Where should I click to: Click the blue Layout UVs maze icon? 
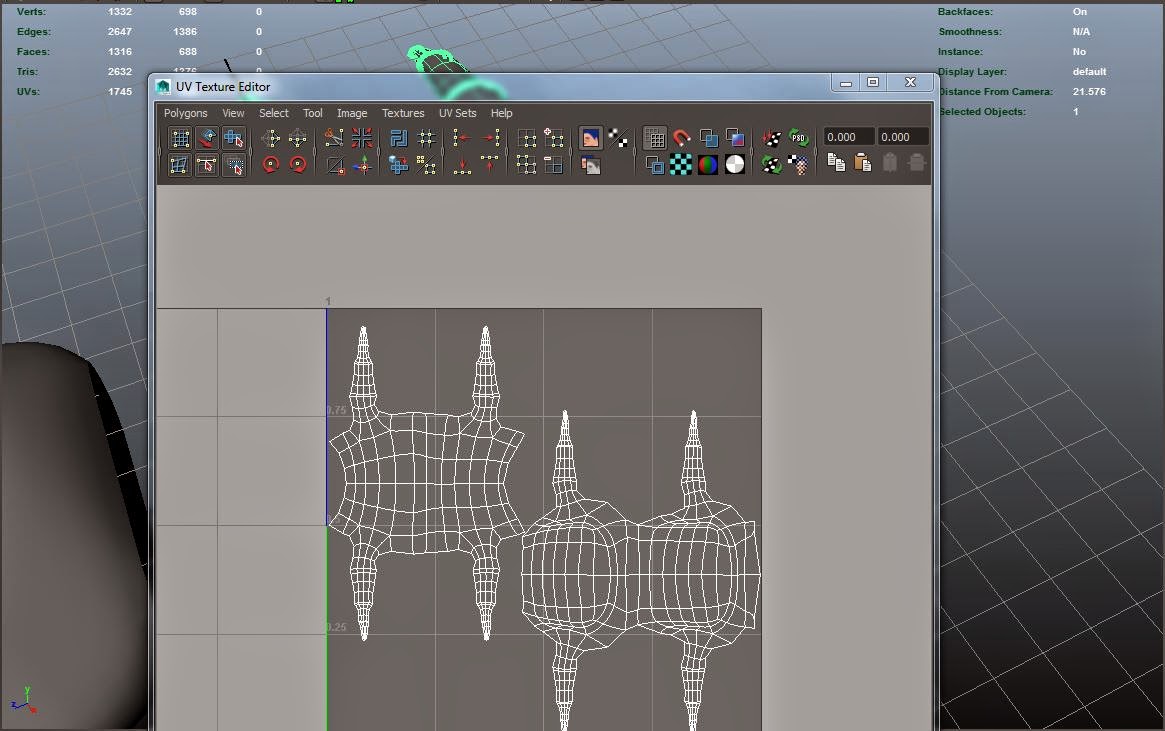point(399,138)
